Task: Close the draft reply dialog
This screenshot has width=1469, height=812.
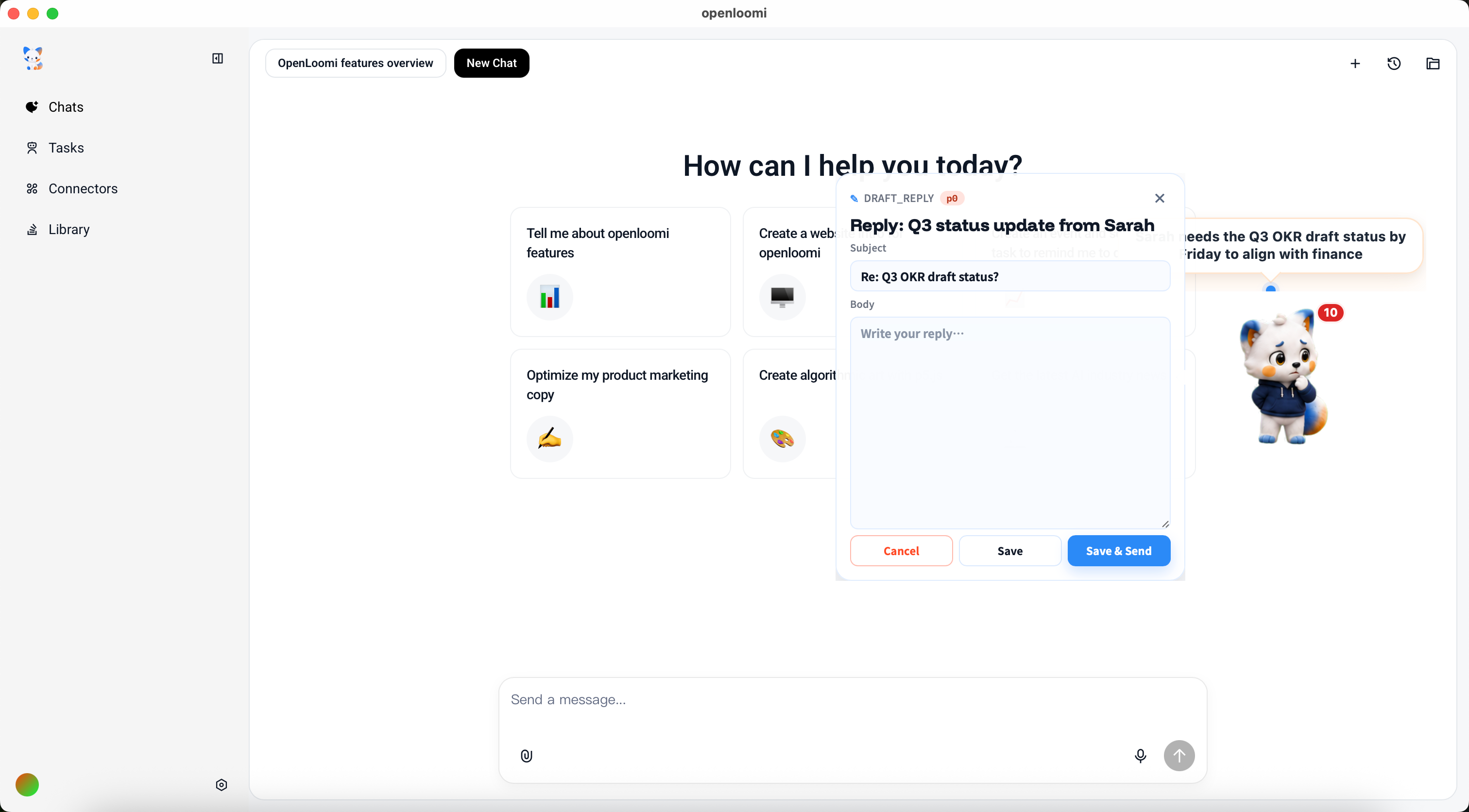Action: (x=1160, y=198)
